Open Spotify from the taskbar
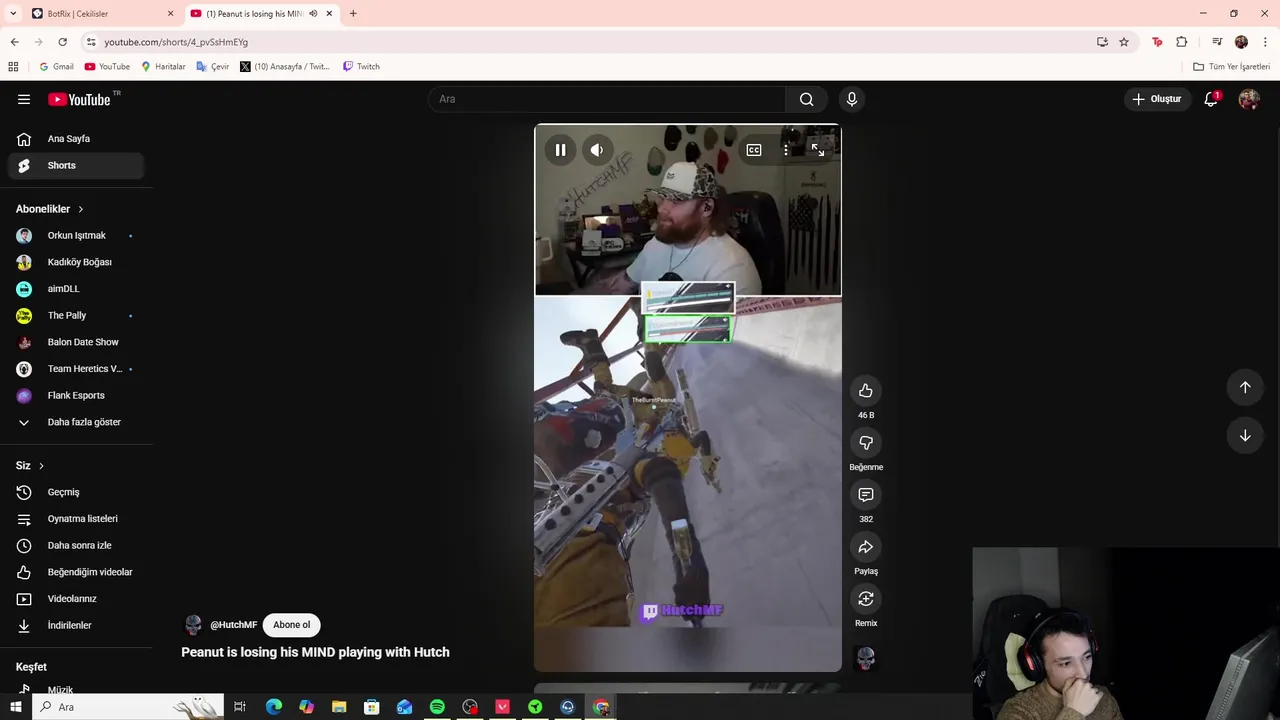The height and width of the screenshot is (720, 1280). (437, 707)
